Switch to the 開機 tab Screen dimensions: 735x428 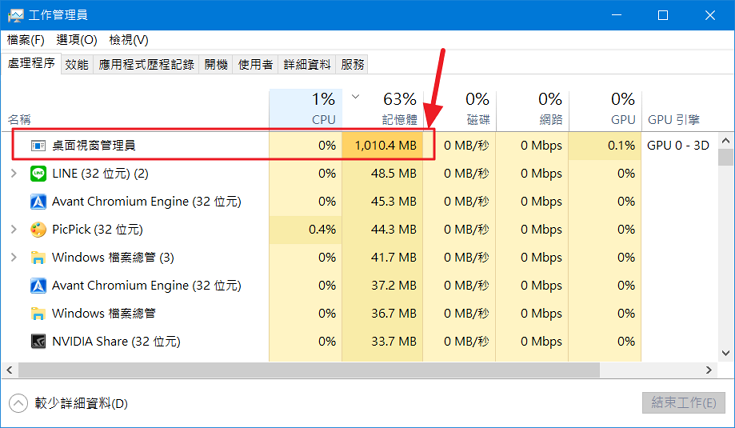point(216,64)
